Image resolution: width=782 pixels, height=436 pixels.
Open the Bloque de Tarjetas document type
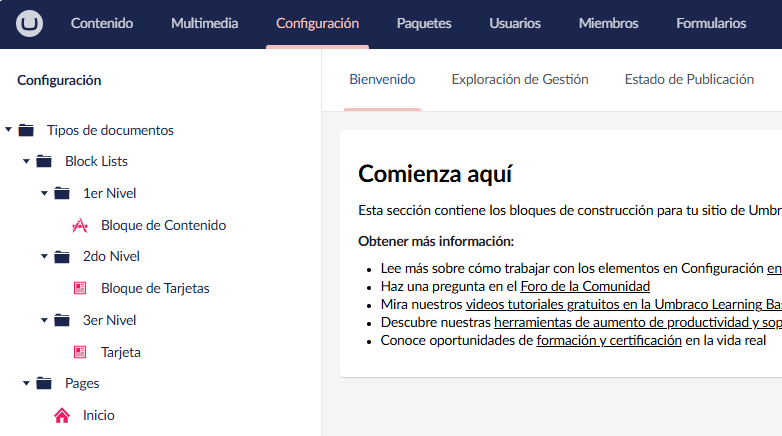pyautogui.click(x=155, y=288)
